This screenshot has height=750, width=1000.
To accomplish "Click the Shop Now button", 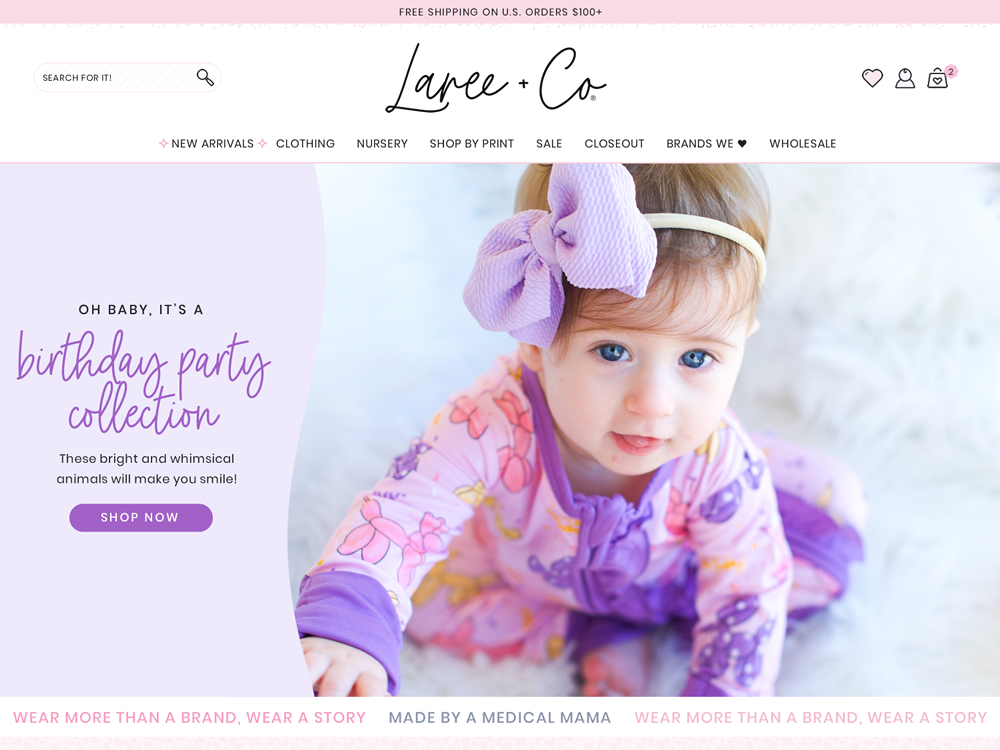I will 141,517.
